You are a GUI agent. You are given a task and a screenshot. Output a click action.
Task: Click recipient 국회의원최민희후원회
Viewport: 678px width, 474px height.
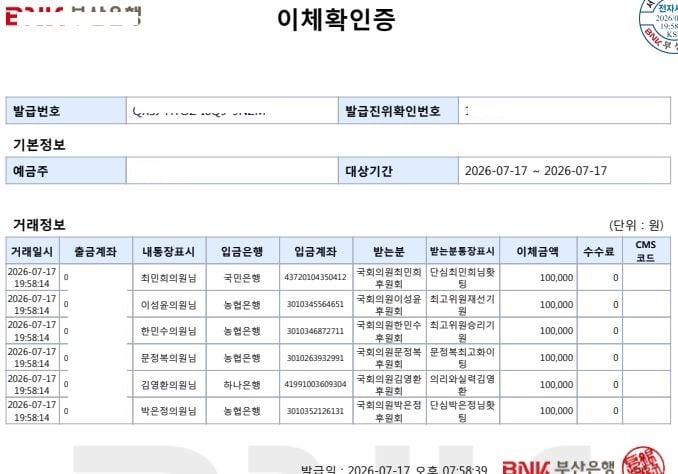[389, 278]
